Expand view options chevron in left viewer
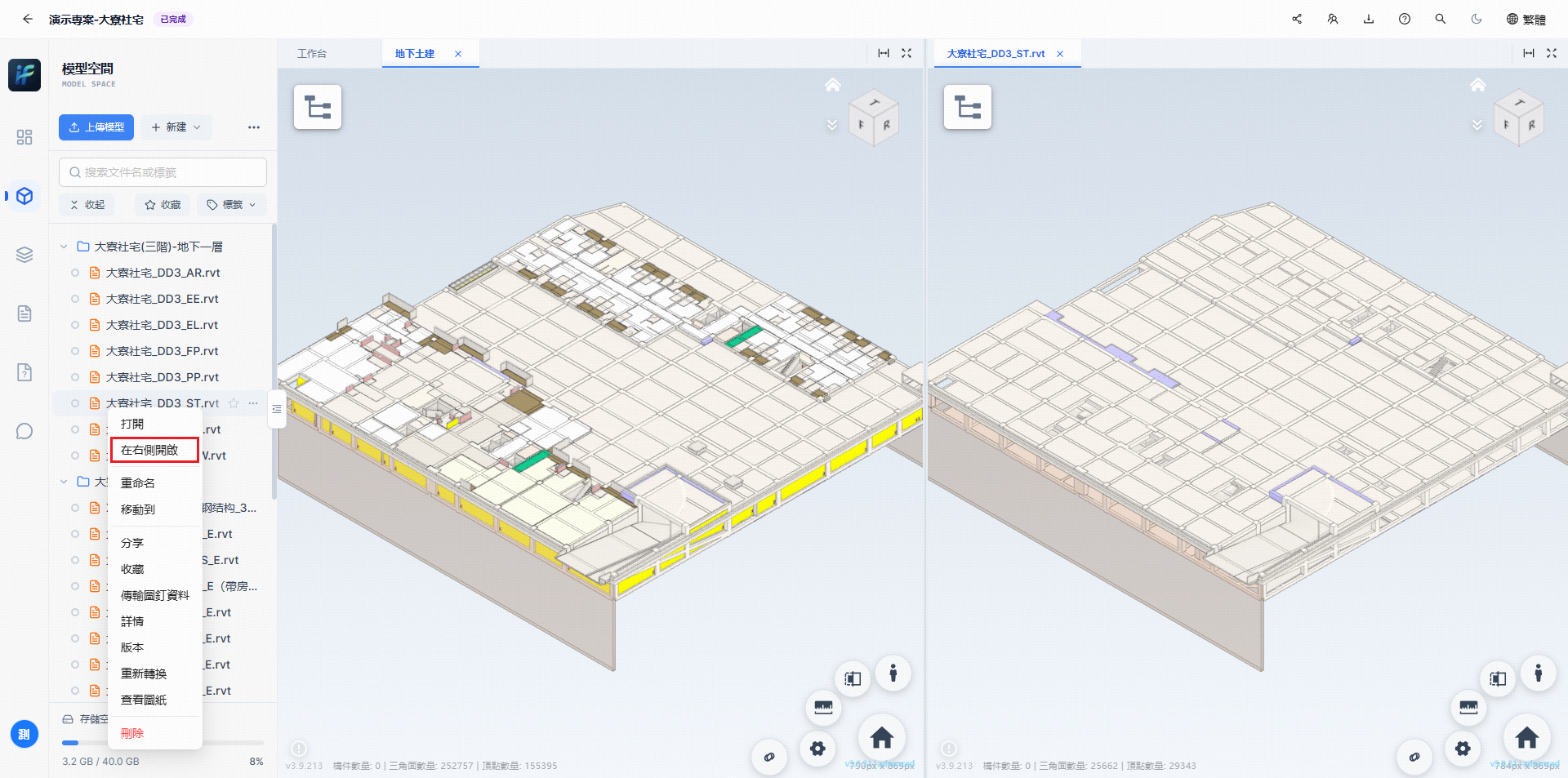 click(x=832, y=125)
